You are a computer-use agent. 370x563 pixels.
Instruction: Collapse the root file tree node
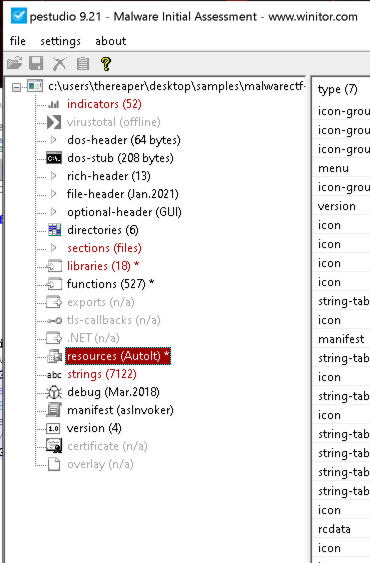16,87
